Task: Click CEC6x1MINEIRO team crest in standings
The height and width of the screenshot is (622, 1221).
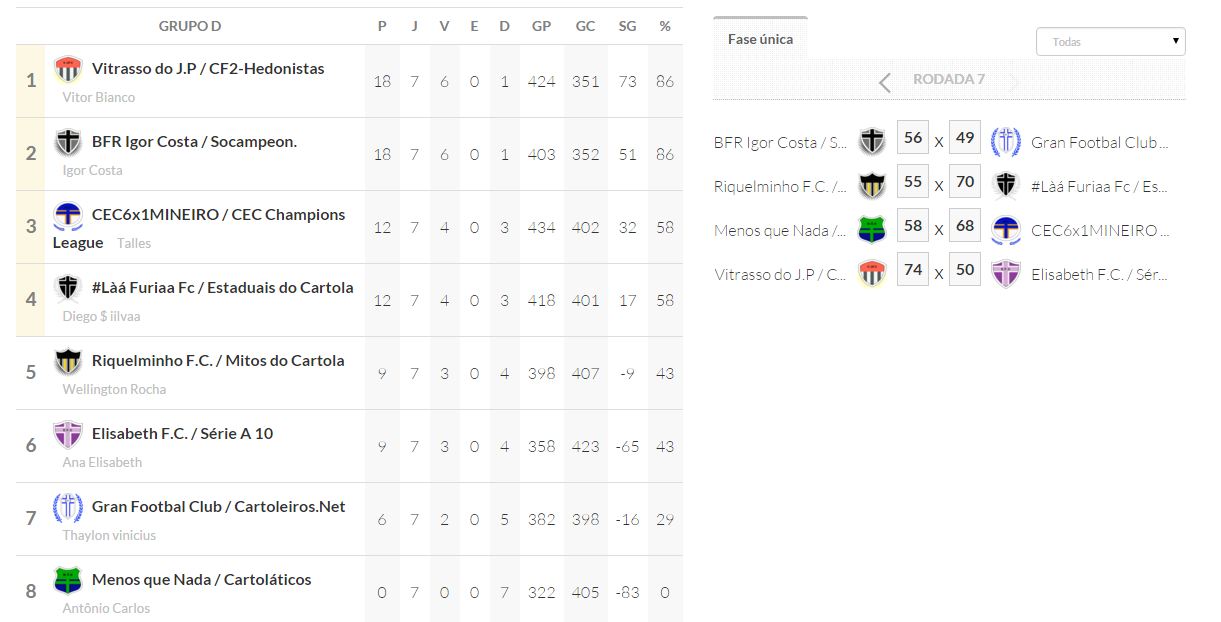Action: coord(68,216)
